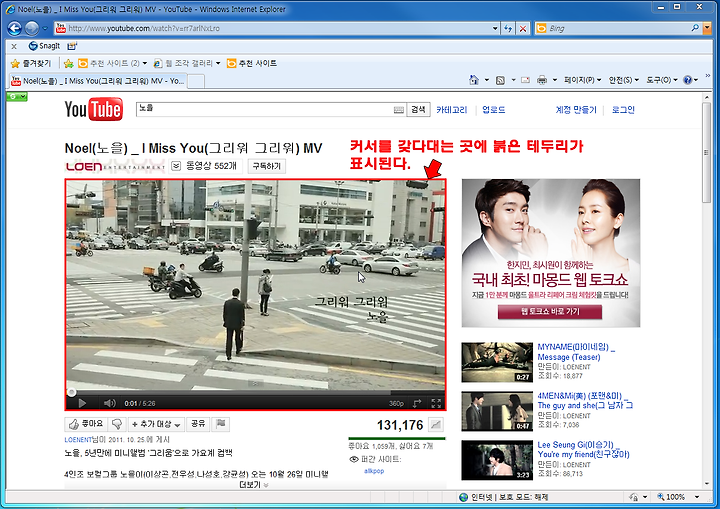Click the Print printer icon
Image resolution: width=720 pixels, height=509 pixels.
(x=542, y=80)
